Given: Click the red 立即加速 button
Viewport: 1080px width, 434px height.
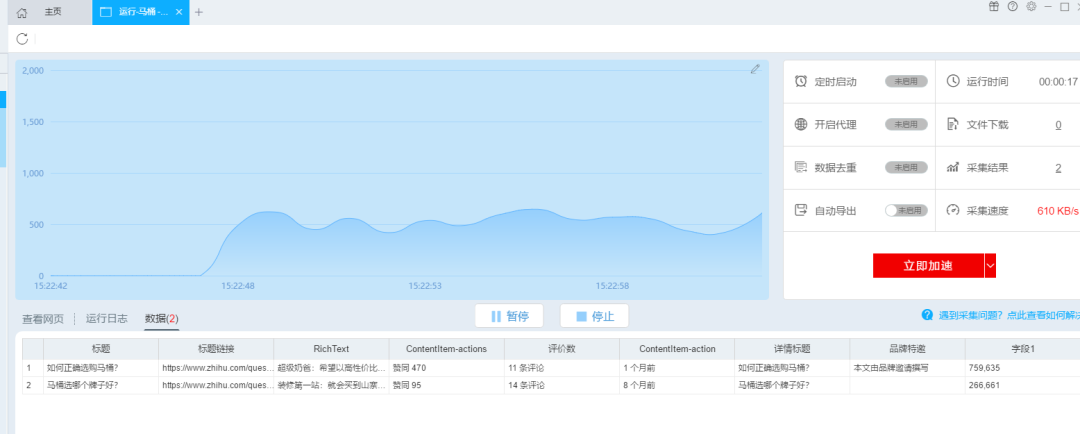Looking at the screenshot, I should (x=927, y=266).
